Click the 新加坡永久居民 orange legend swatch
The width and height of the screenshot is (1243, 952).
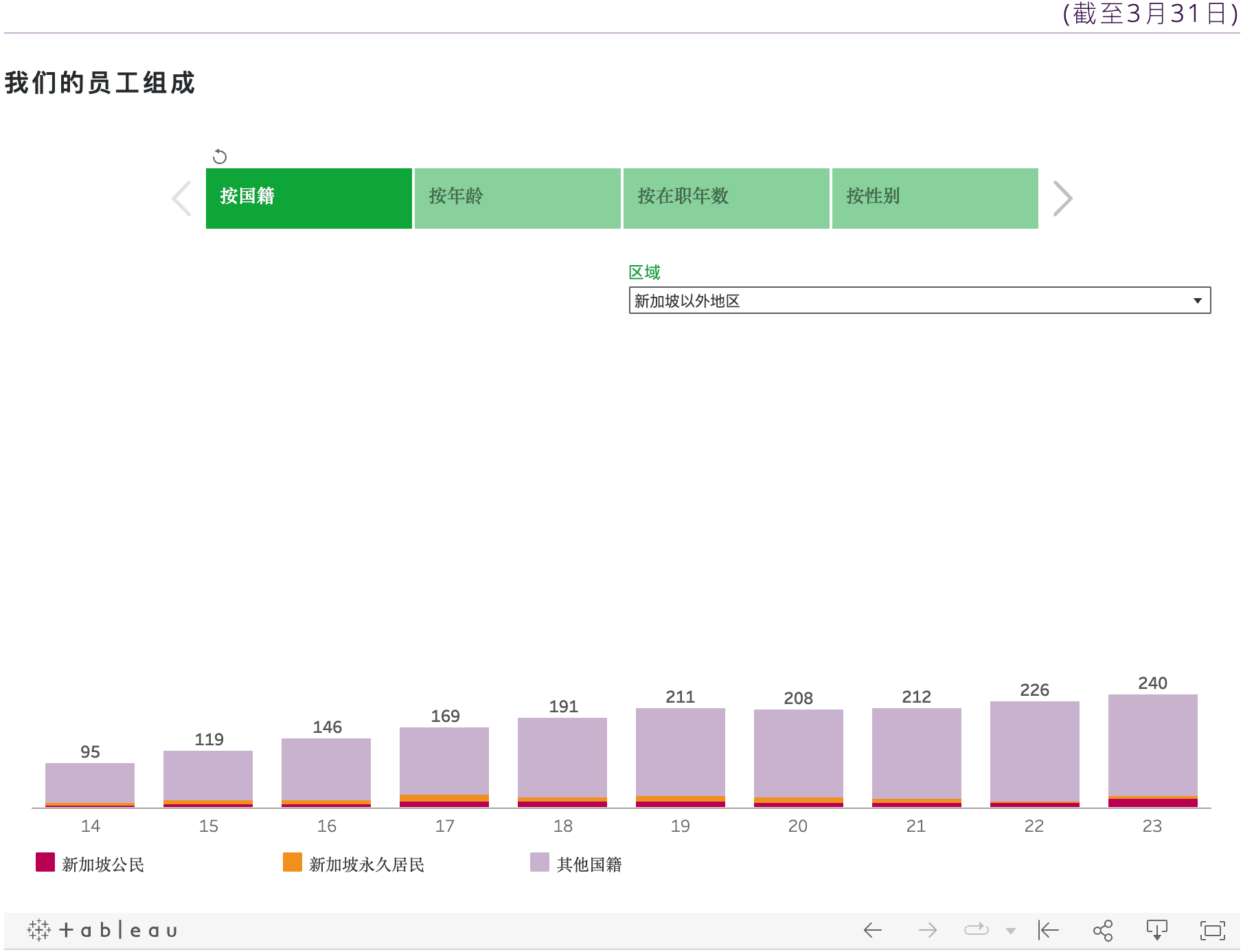[x=293, y=862]
